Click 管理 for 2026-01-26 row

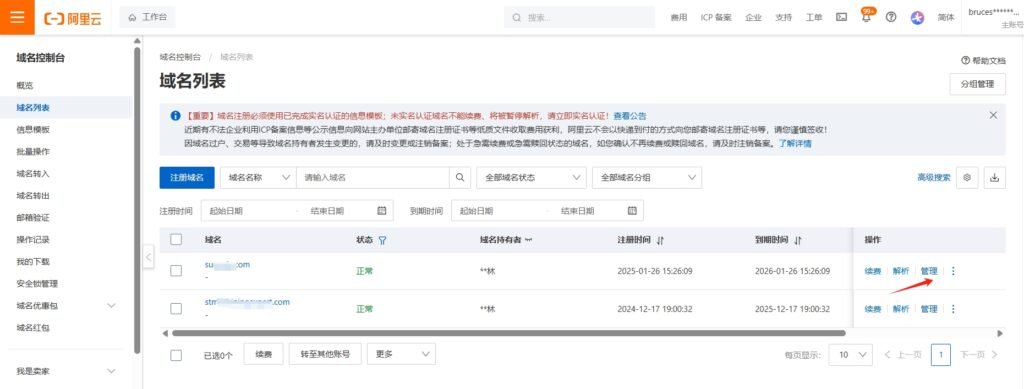click(x=929, y=271)
